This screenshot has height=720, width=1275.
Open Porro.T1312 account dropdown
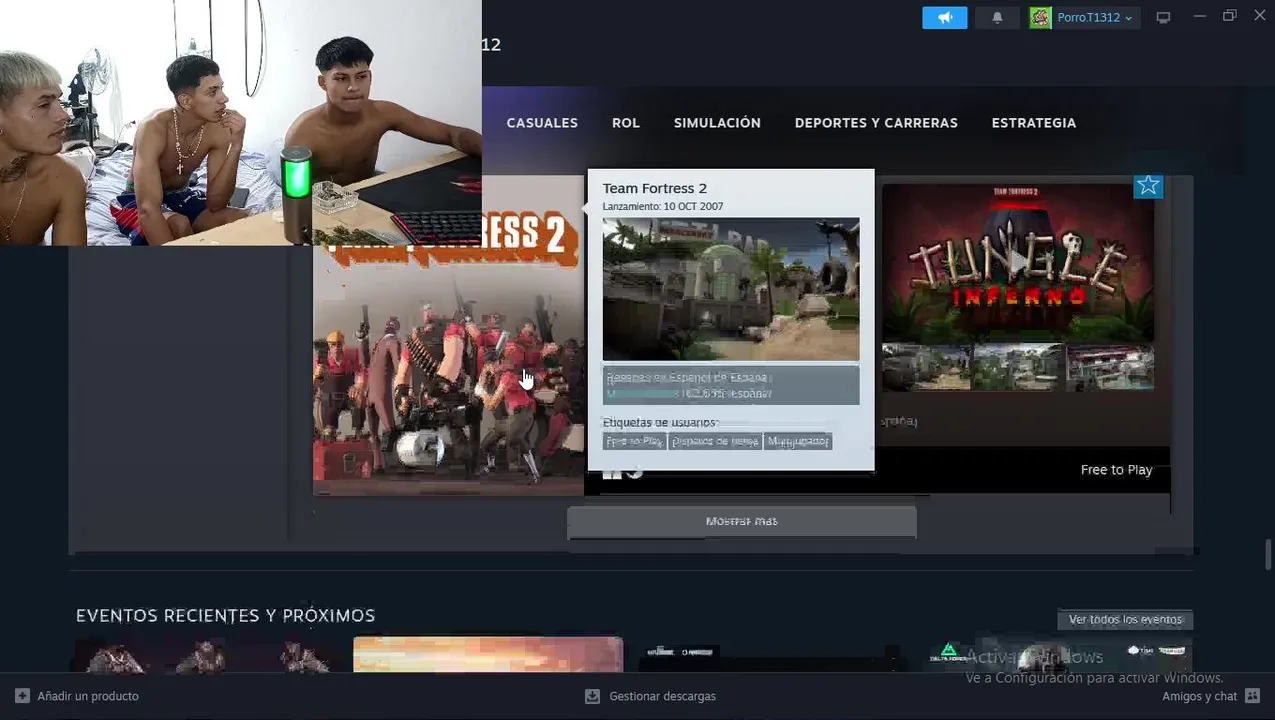point(1085,18)
